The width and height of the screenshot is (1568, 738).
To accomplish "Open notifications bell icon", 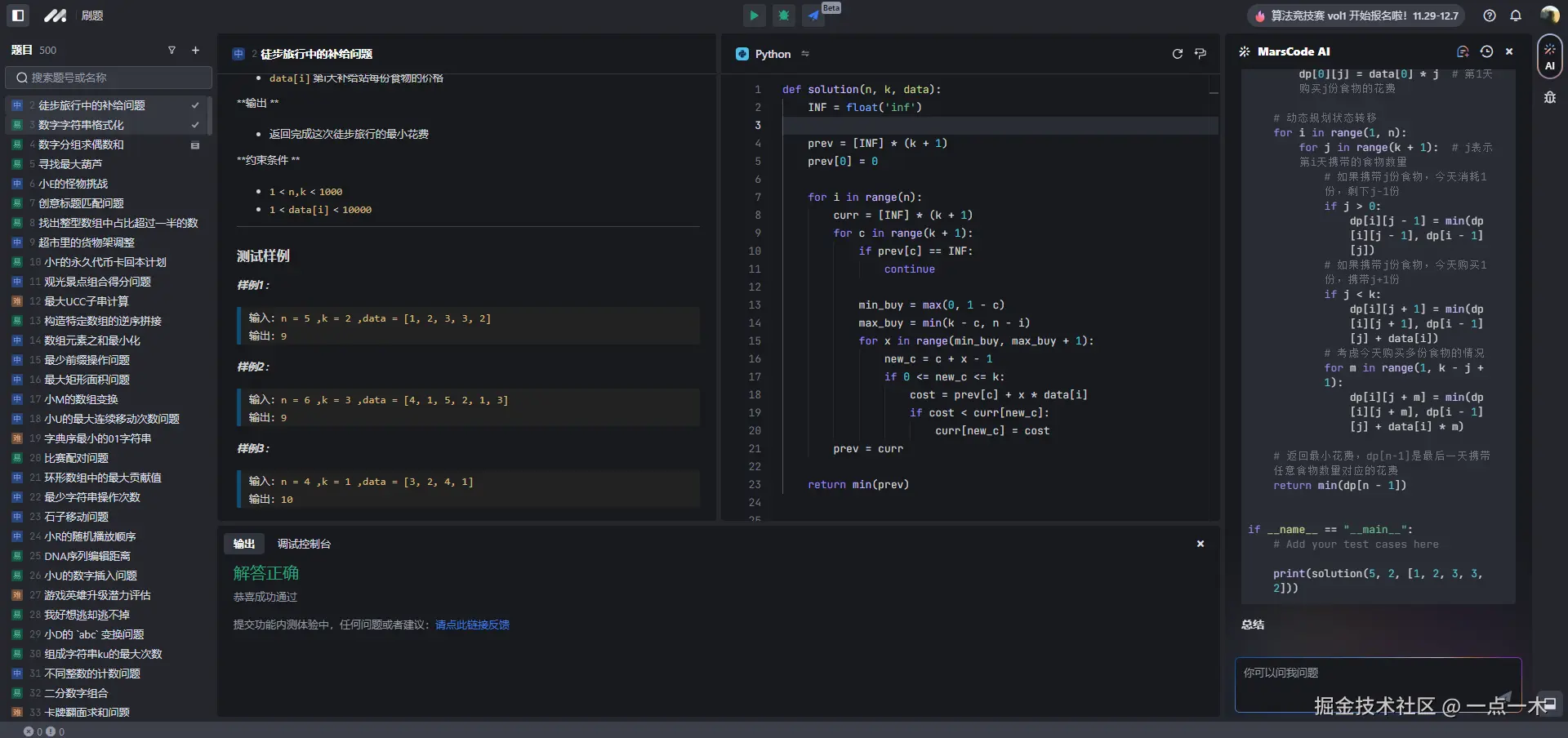I will click(1516, 16).
